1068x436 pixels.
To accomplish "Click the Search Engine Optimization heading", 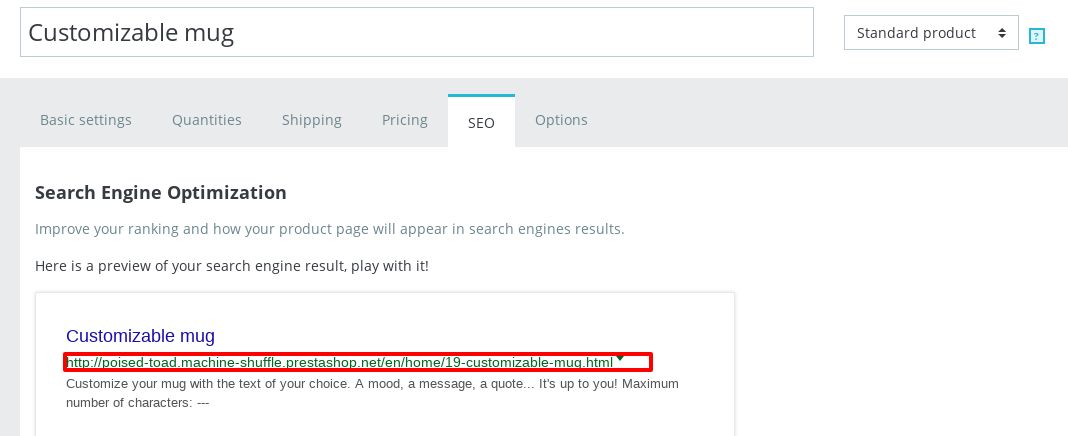I will [x=161, y=193].
